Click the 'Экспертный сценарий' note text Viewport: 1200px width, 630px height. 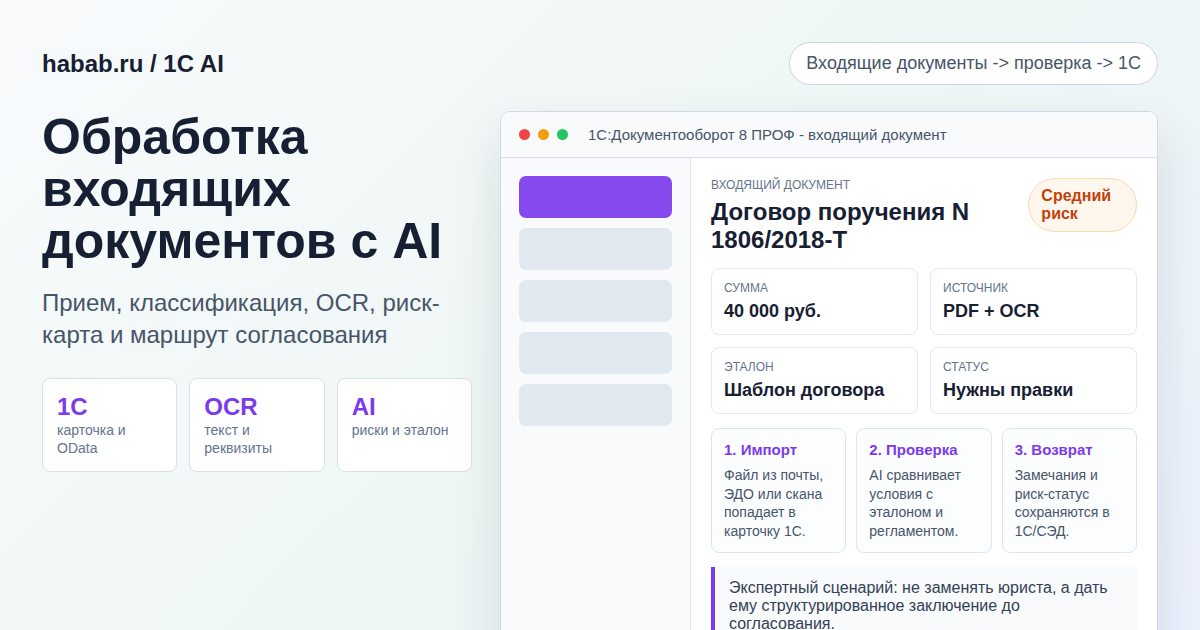pos(918,605)
